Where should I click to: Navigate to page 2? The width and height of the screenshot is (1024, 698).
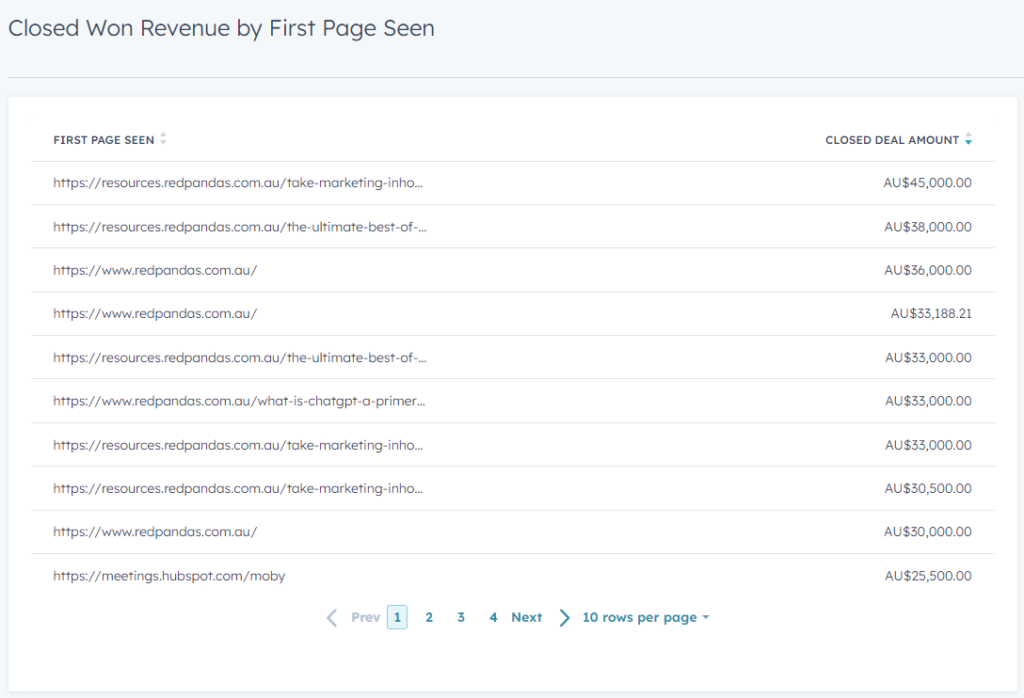pos(429,617)
